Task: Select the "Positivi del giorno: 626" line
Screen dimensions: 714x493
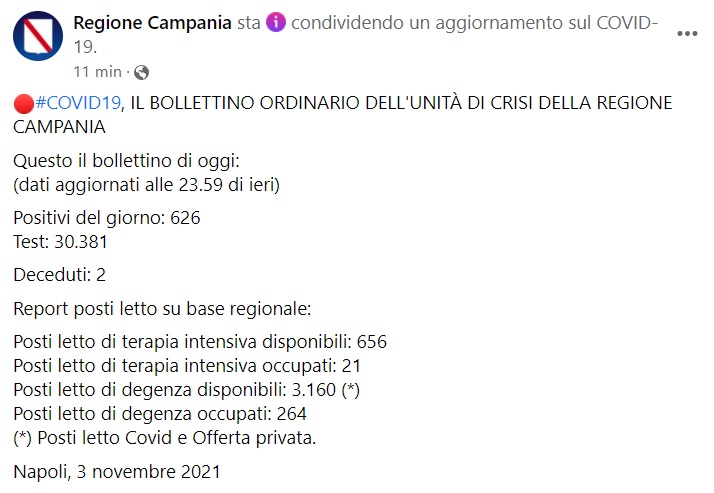Action: pyautogui.click(x=107, y=219)
